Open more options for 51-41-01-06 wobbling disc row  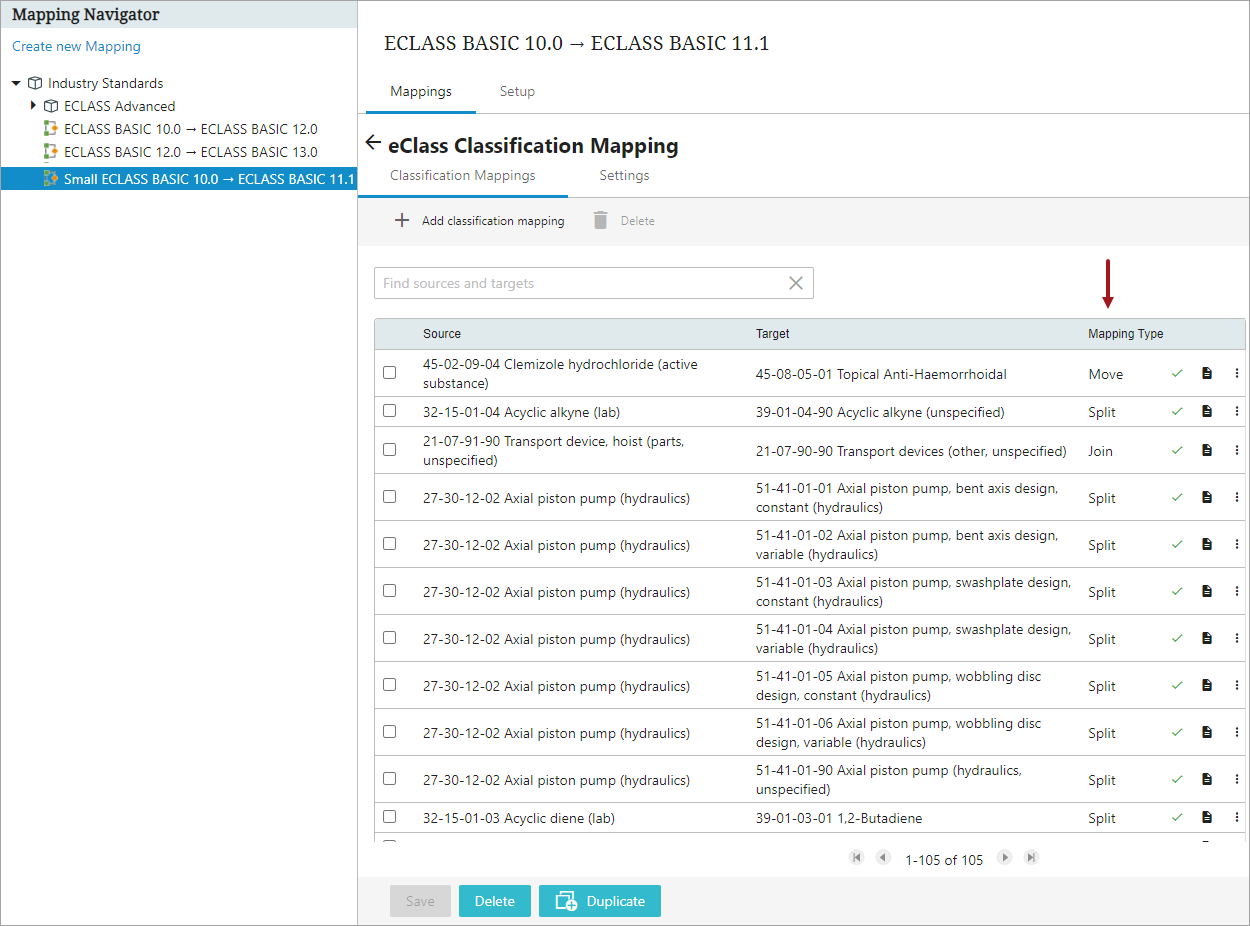tap(1236, 732)
